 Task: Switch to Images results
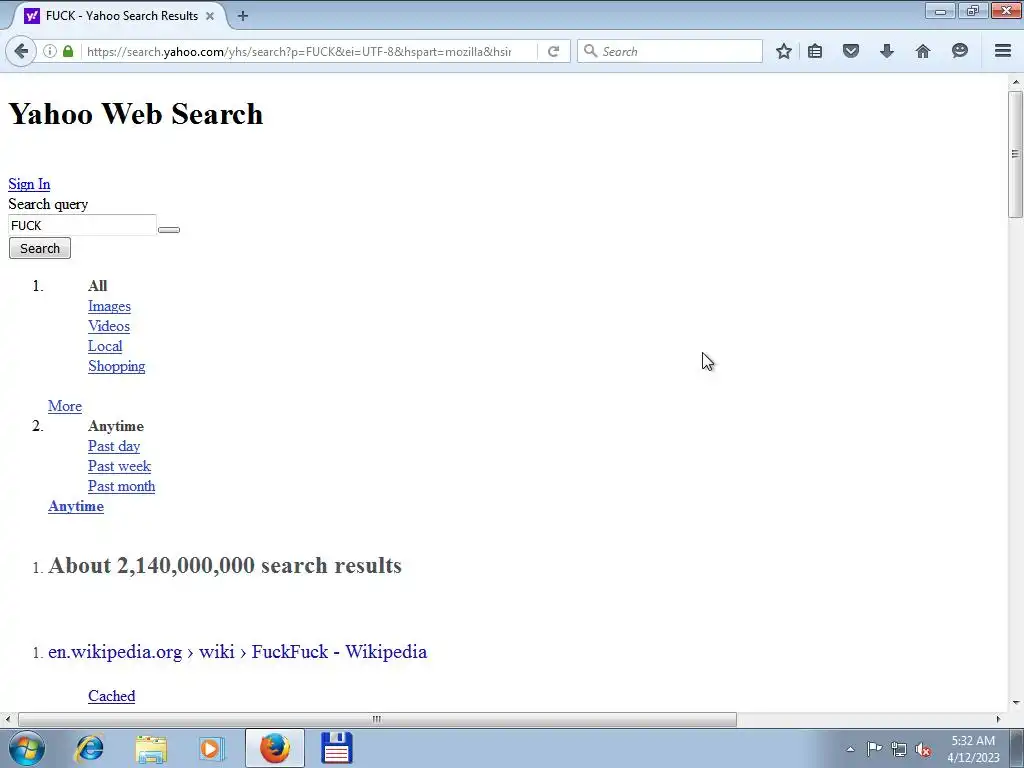109,306
